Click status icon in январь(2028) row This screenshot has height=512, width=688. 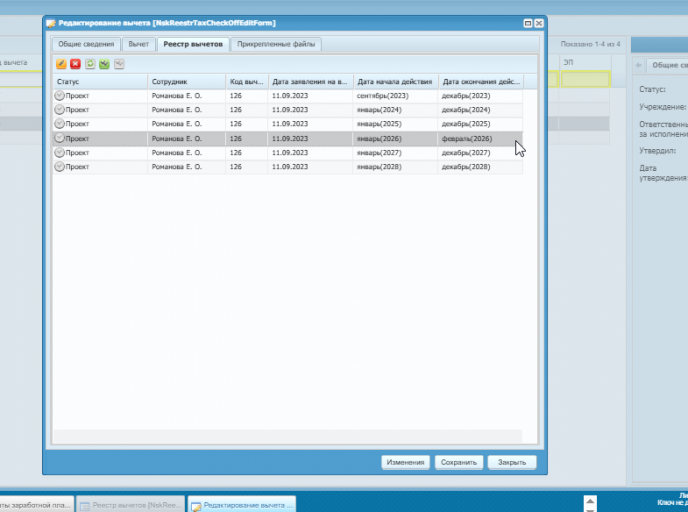(x=59, y=166)
